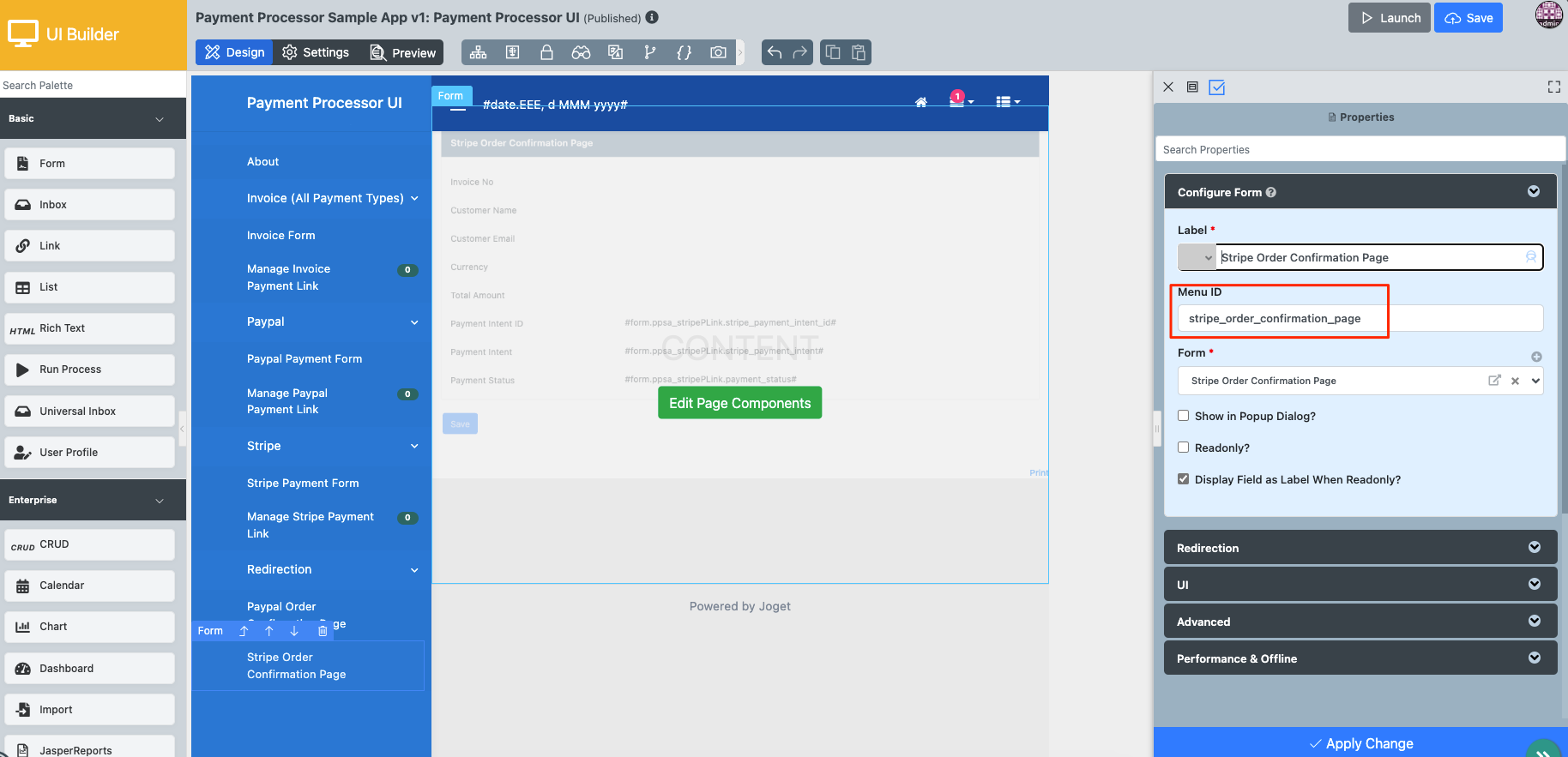1568x757 pixels.
Task: Switch to the Design tab
Action: coord(234,52)
